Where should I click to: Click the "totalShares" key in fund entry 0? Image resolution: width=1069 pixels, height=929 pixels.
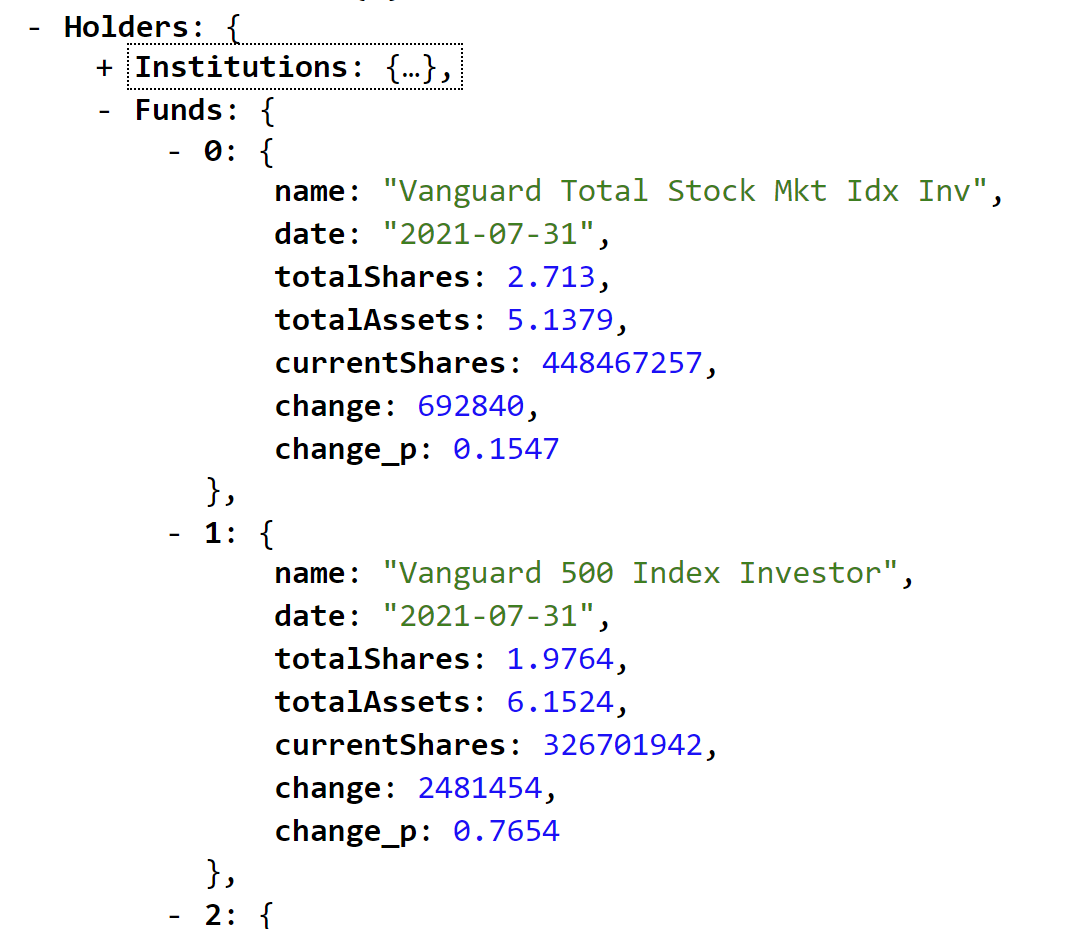click(x=372, y=277)
